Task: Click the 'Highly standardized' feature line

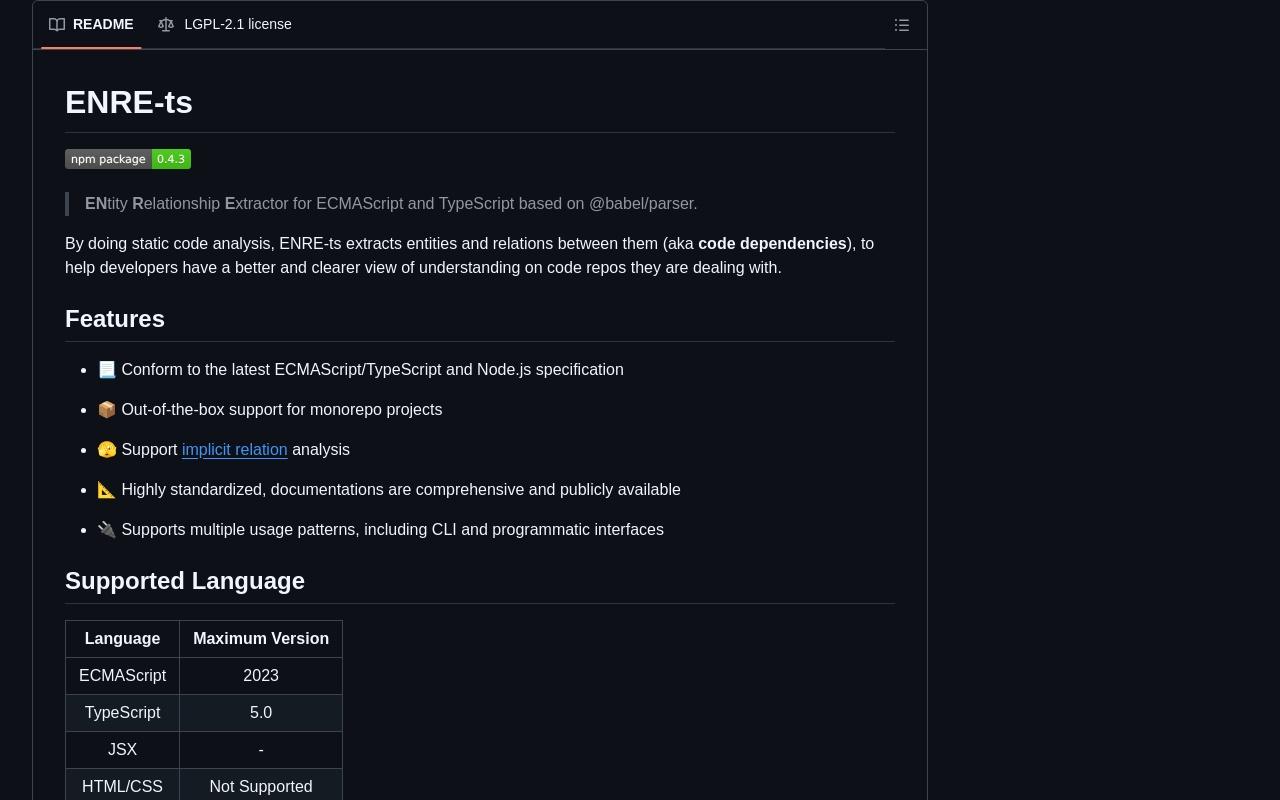Action: click(x=389, y=490)
